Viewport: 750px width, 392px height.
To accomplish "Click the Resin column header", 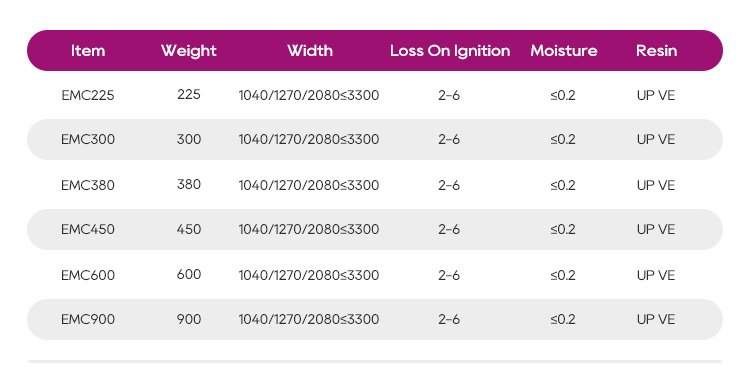I will point(656,51).
